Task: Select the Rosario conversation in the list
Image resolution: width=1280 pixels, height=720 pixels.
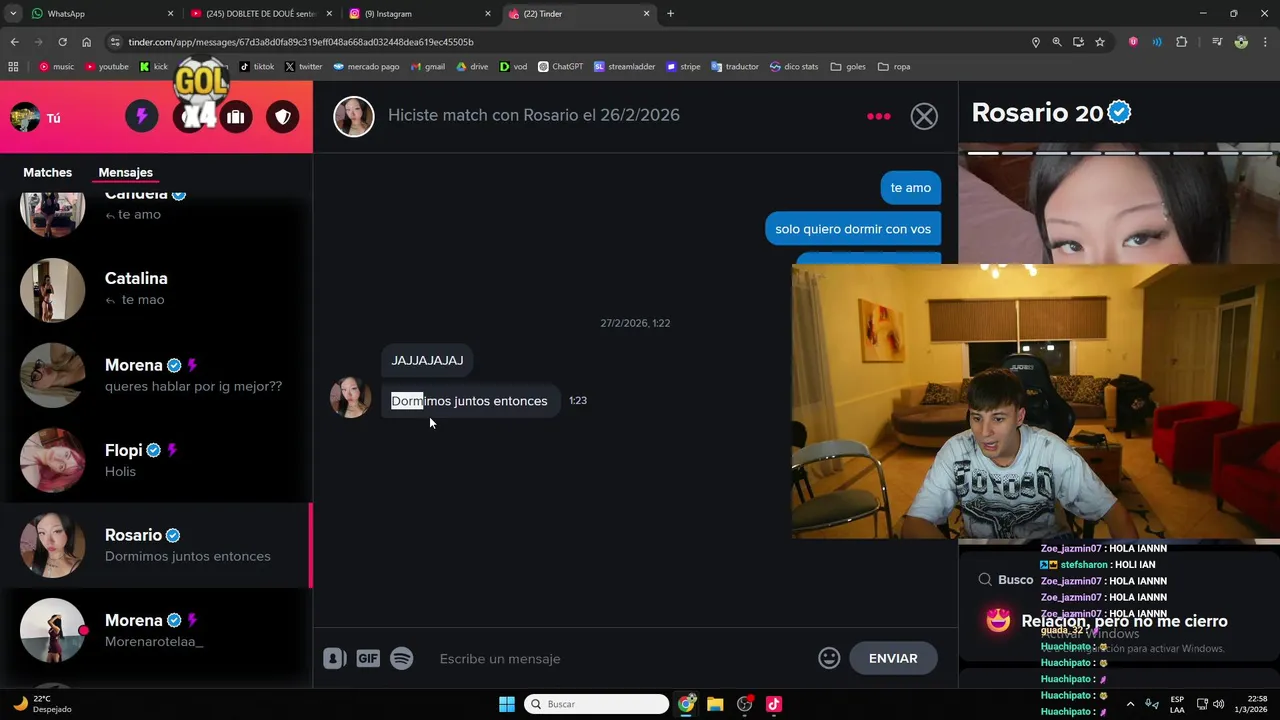Action: 156,545
